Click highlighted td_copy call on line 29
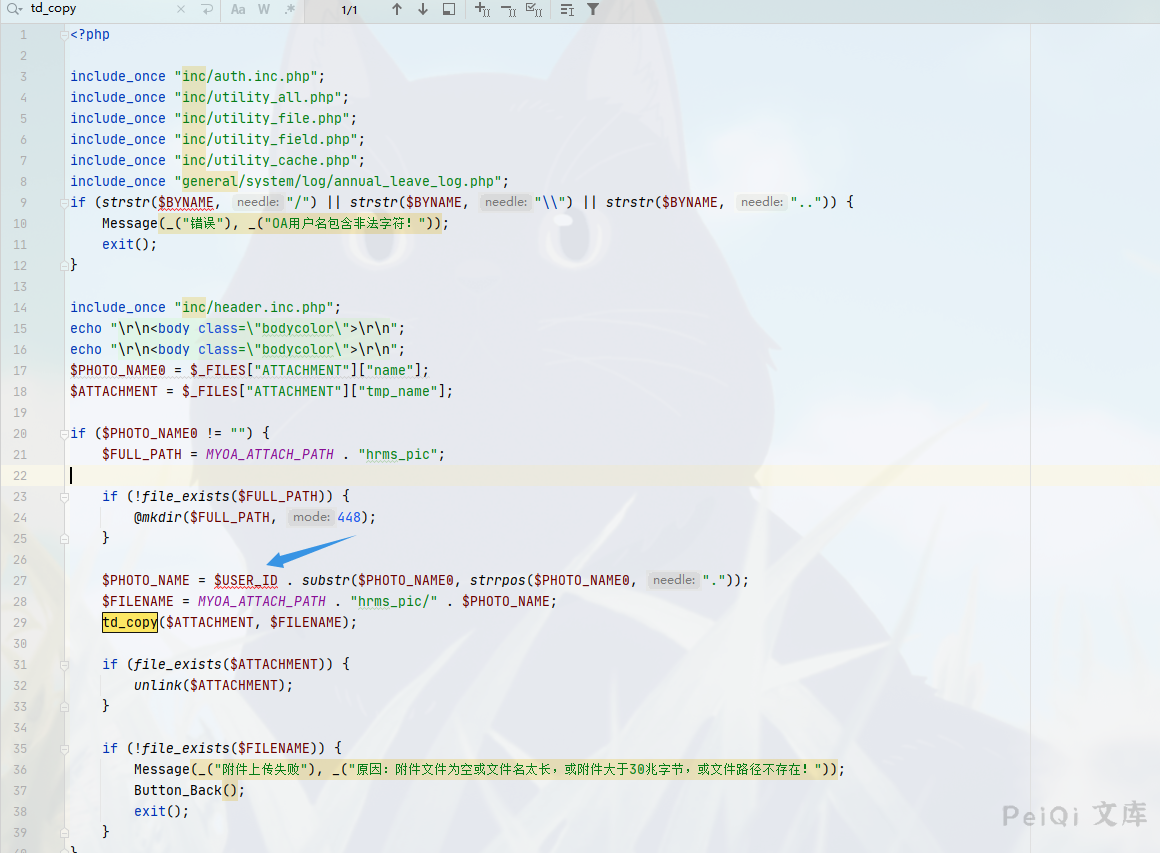The height and width of the screenshot is (853, 1160). click(x=130, y=622)
